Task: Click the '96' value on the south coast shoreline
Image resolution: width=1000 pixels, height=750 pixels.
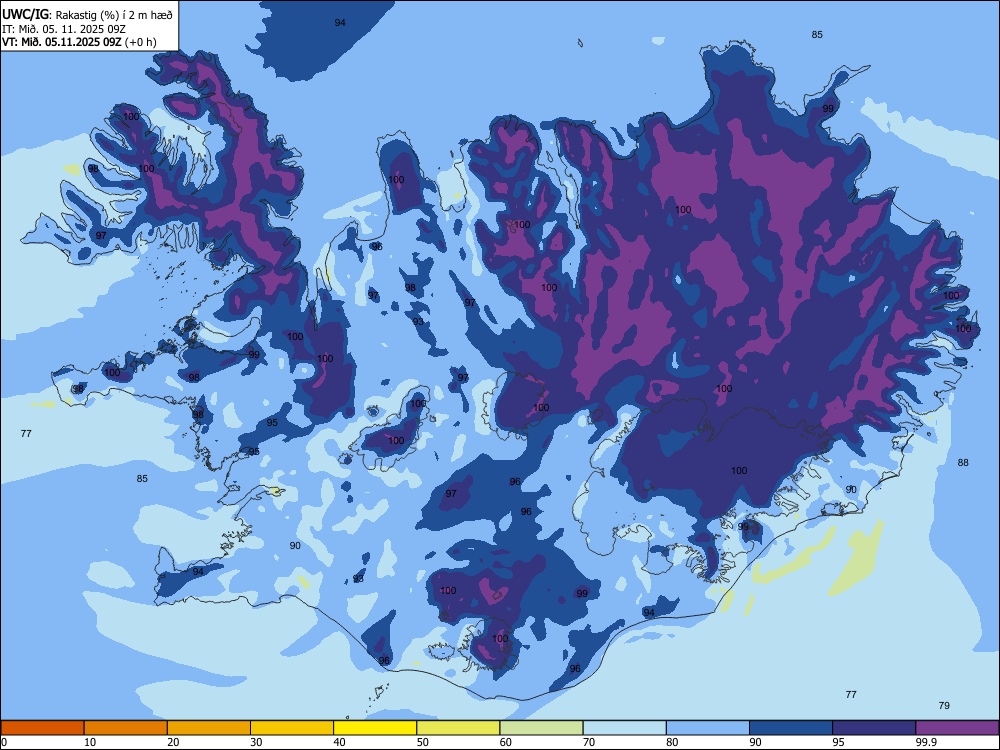Action: (384, 660)
